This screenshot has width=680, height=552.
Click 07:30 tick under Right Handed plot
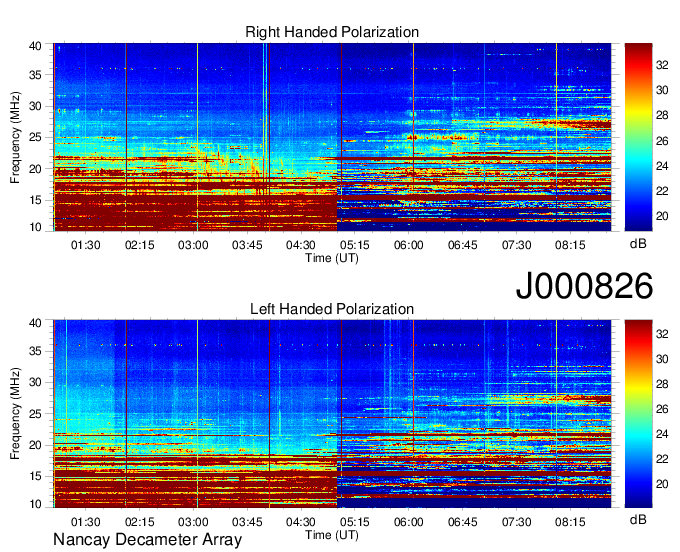(x=516, y=245)
